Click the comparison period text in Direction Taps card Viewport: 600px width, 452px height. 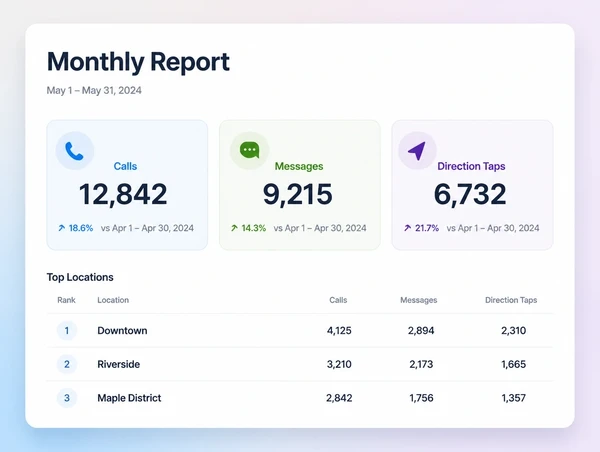pyautogui.click(x=493, y=228)
